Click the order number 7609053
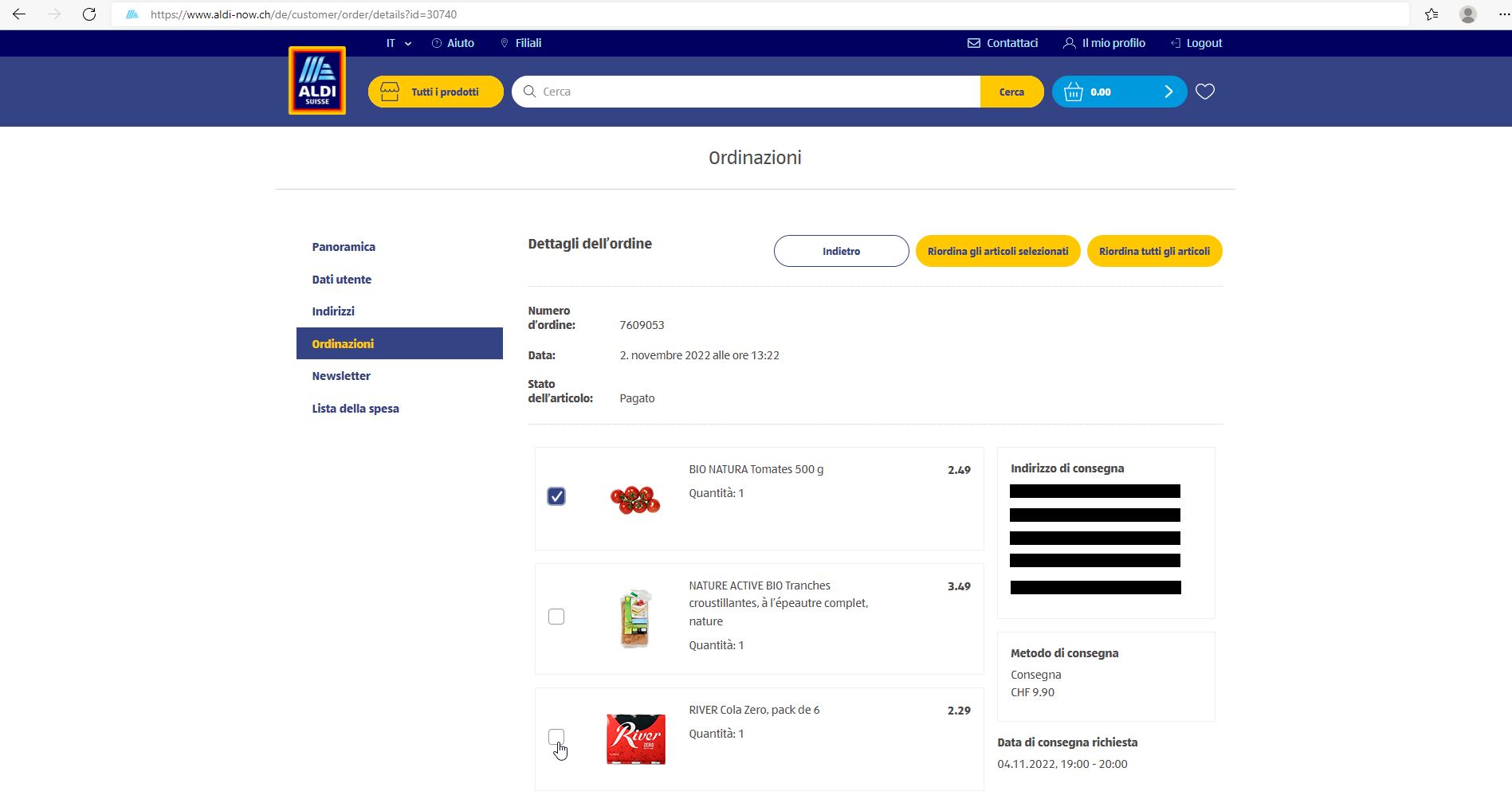 click(642, 325)
